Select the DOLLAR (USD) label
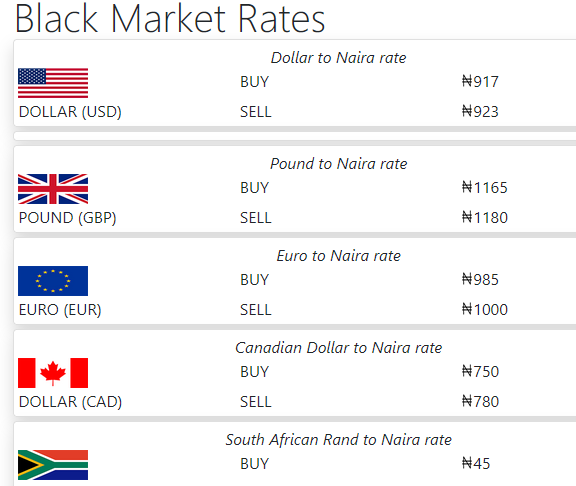Screen dimensions: 576x486 pos(70,112)
